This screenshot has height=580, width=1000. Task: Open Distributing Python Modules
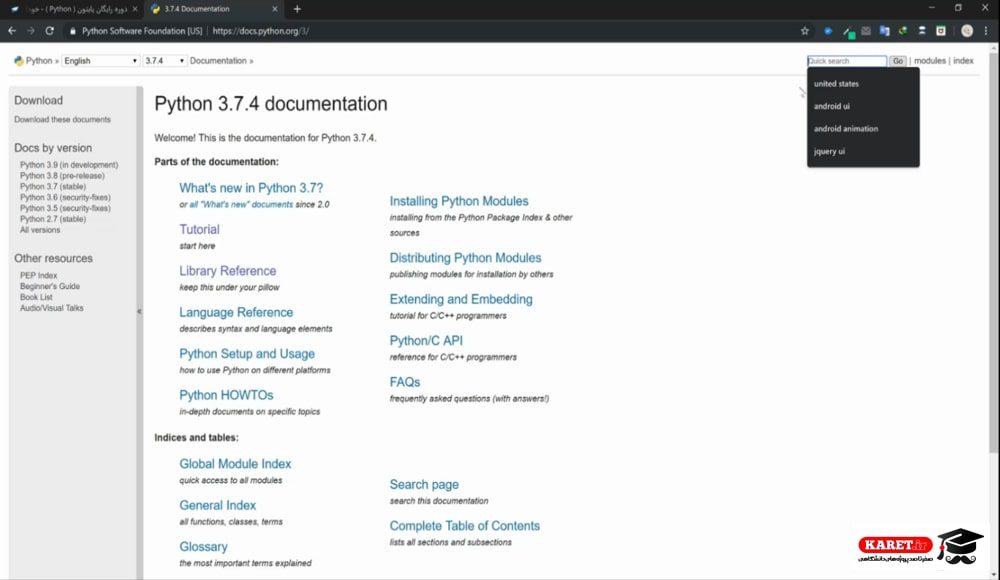tap(466, 258)
